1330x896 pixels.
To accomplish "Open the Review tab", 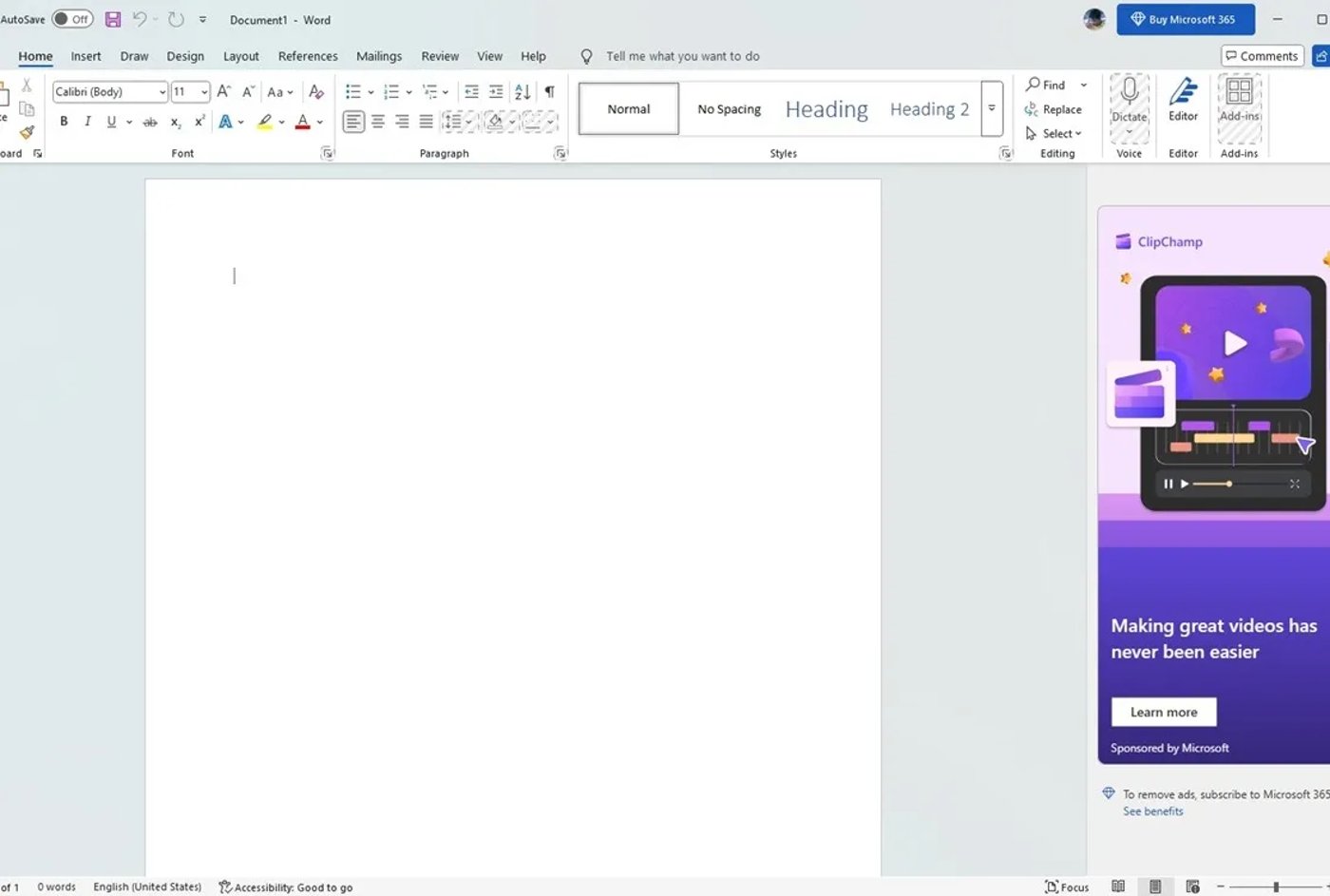I will (439, 56).
